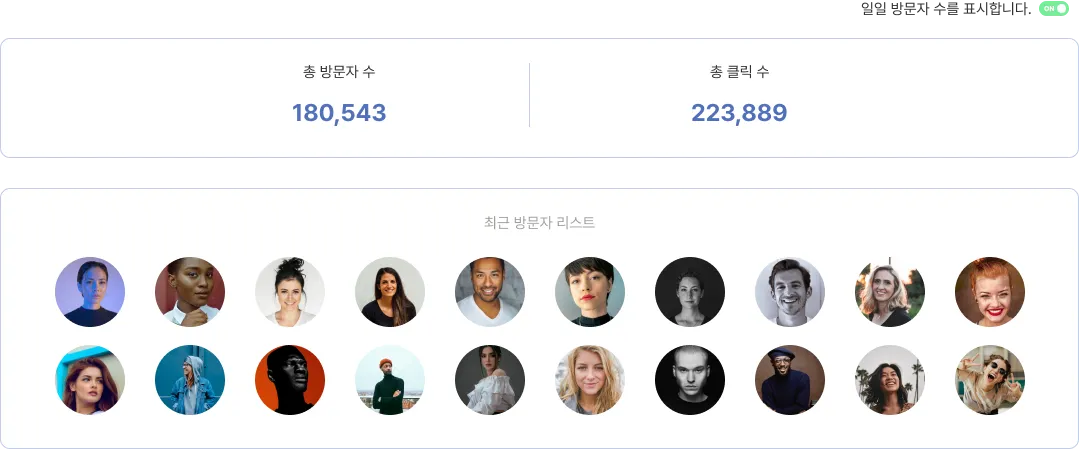Image resolution: width=1079 pixels, height=449 pixels.
Task: Select the grayscale laughing curly-haired man avatar
Action: (789, 292)
